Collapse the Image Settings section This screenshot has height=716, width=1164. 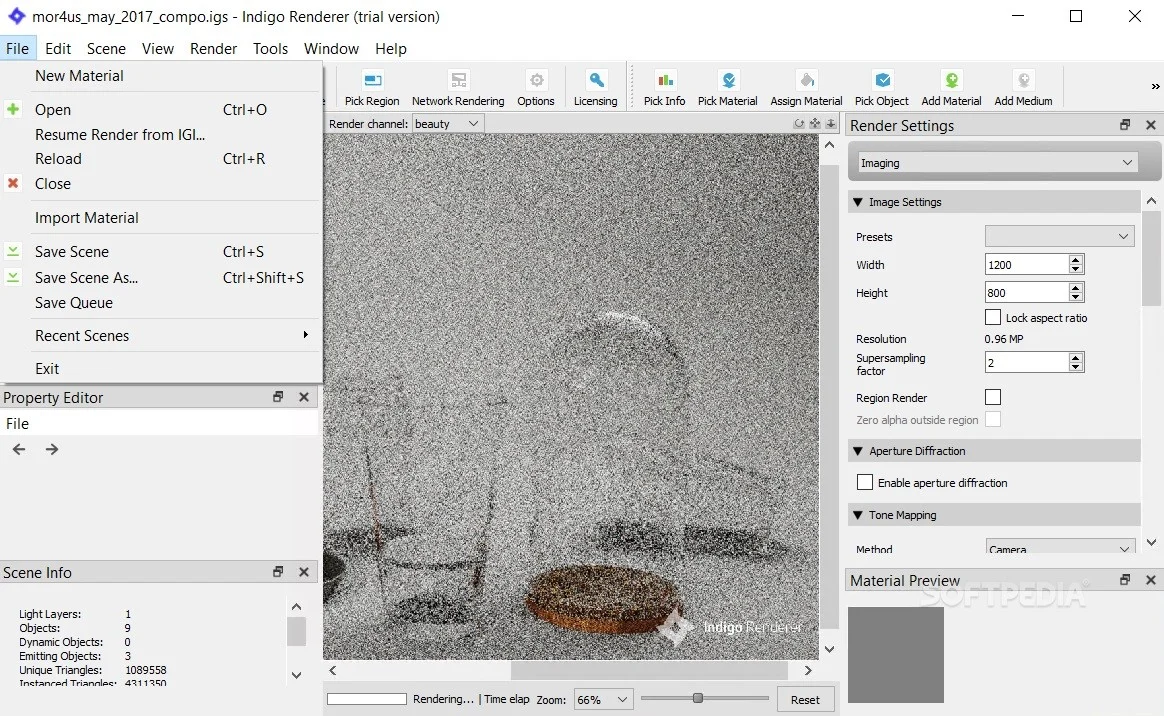tap(858, 202)
